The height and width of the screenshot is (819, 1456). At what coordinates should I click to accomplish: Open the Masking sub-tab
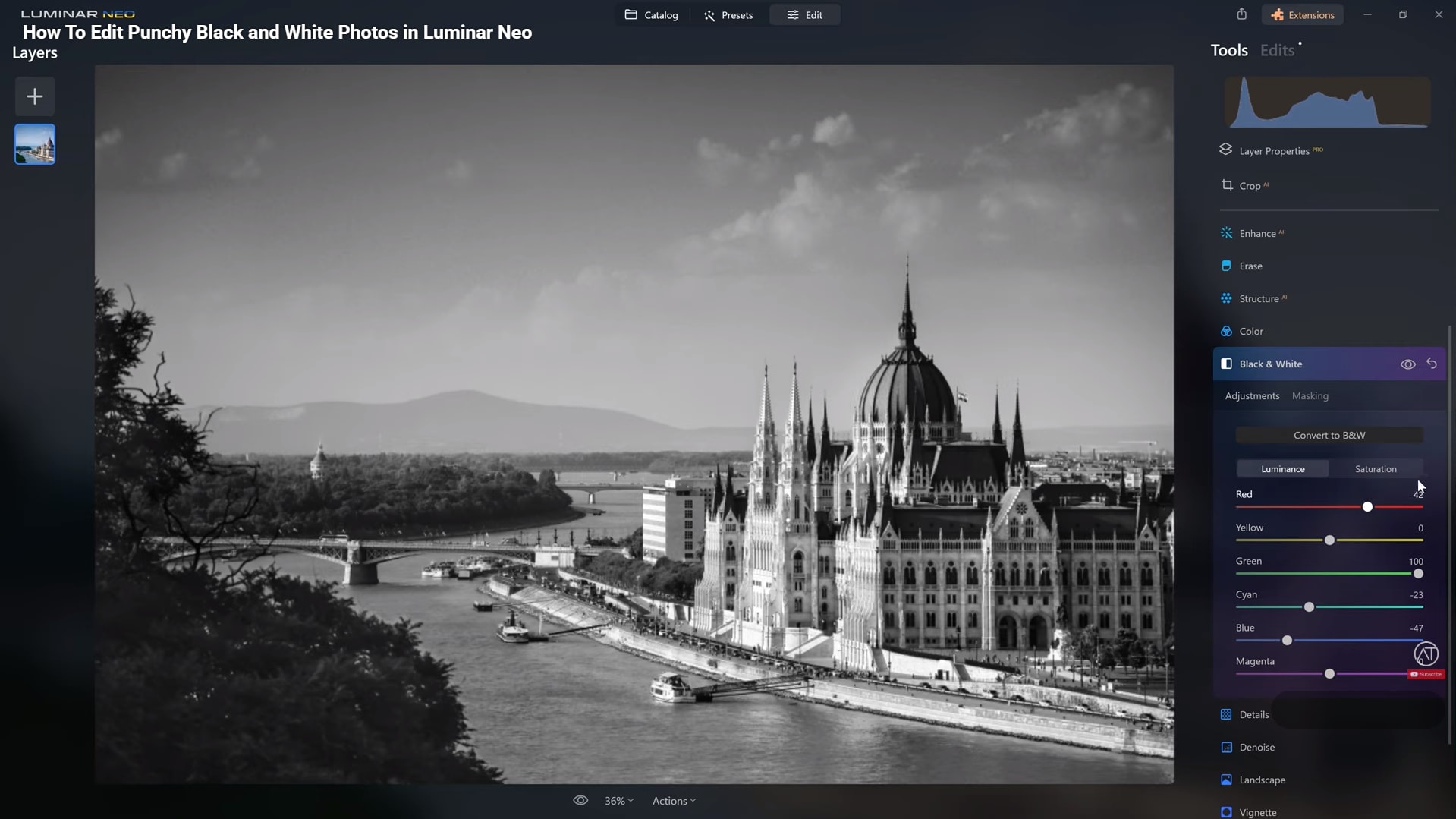click(x=1310, y=396)
